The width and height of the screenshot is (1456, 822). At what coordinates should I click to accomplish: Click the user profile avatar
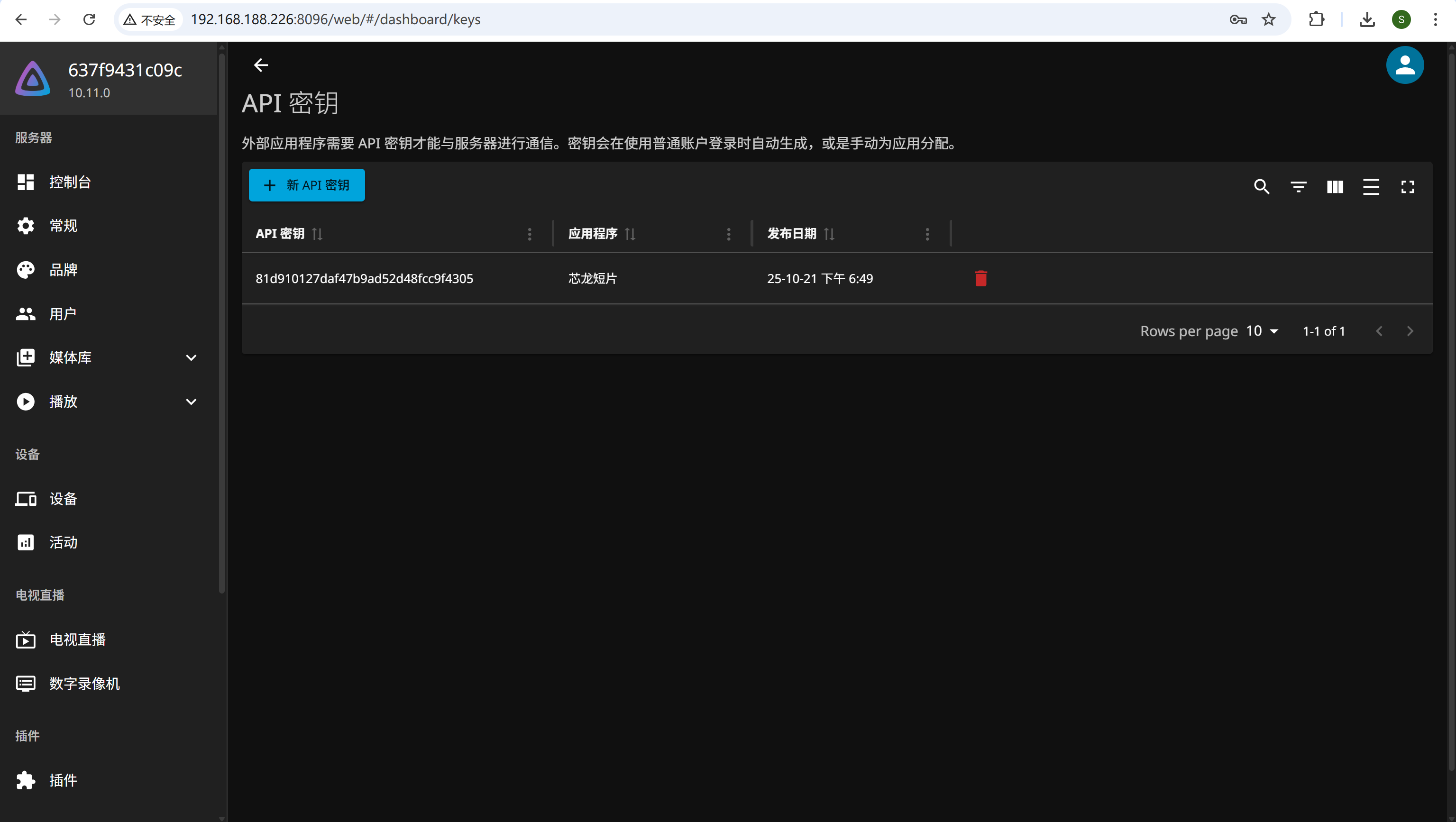pyautogui.click(x=1405, y=65)
